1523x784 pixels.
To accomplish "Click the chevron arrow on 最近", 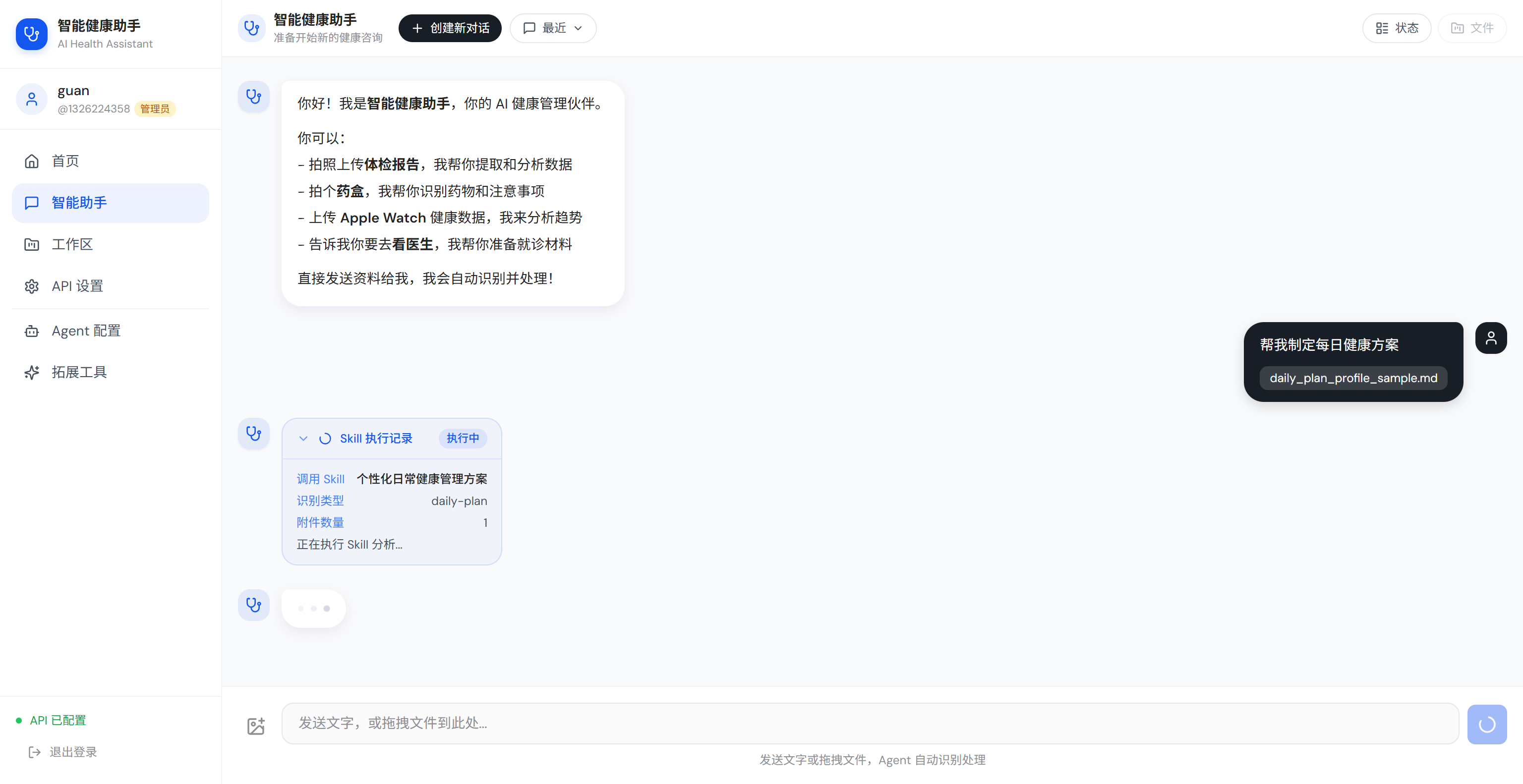I will pos(578,28).
